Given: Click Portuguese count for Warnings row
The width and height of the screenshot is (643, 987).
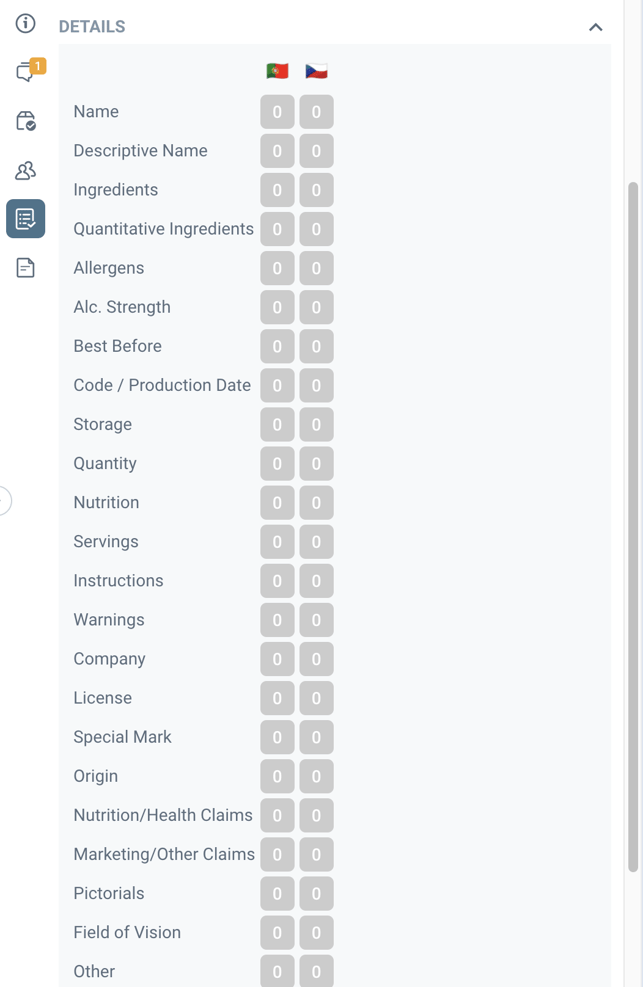Looking at the screenshot, I should coord(277,620).
